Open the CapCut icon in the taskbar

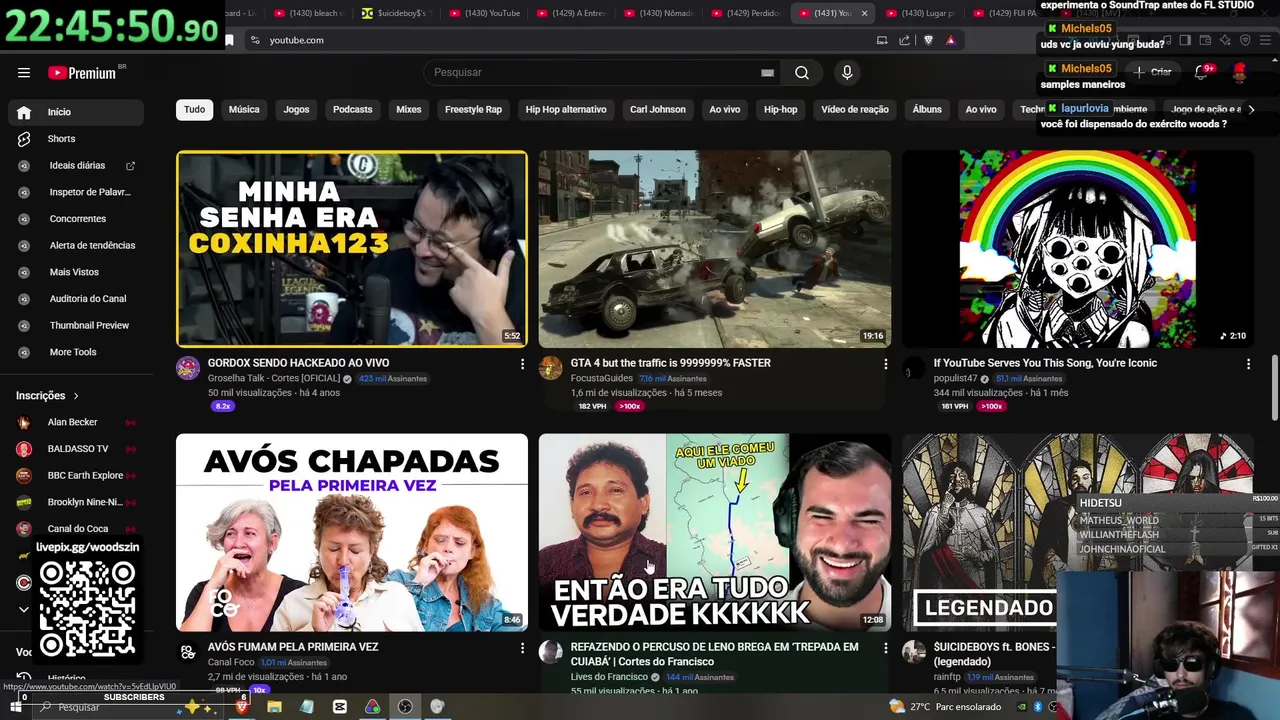pos(340,707)
